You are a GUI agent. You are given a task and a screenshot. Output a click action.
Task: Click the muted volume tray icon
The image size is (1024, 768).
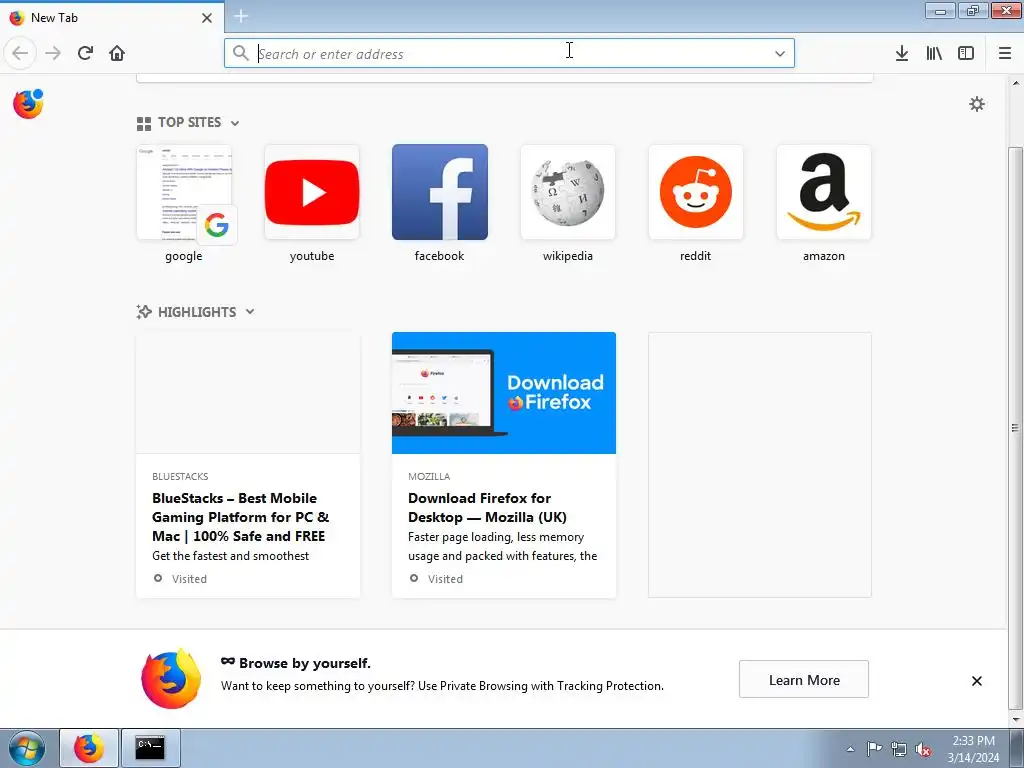click(923, 749)
